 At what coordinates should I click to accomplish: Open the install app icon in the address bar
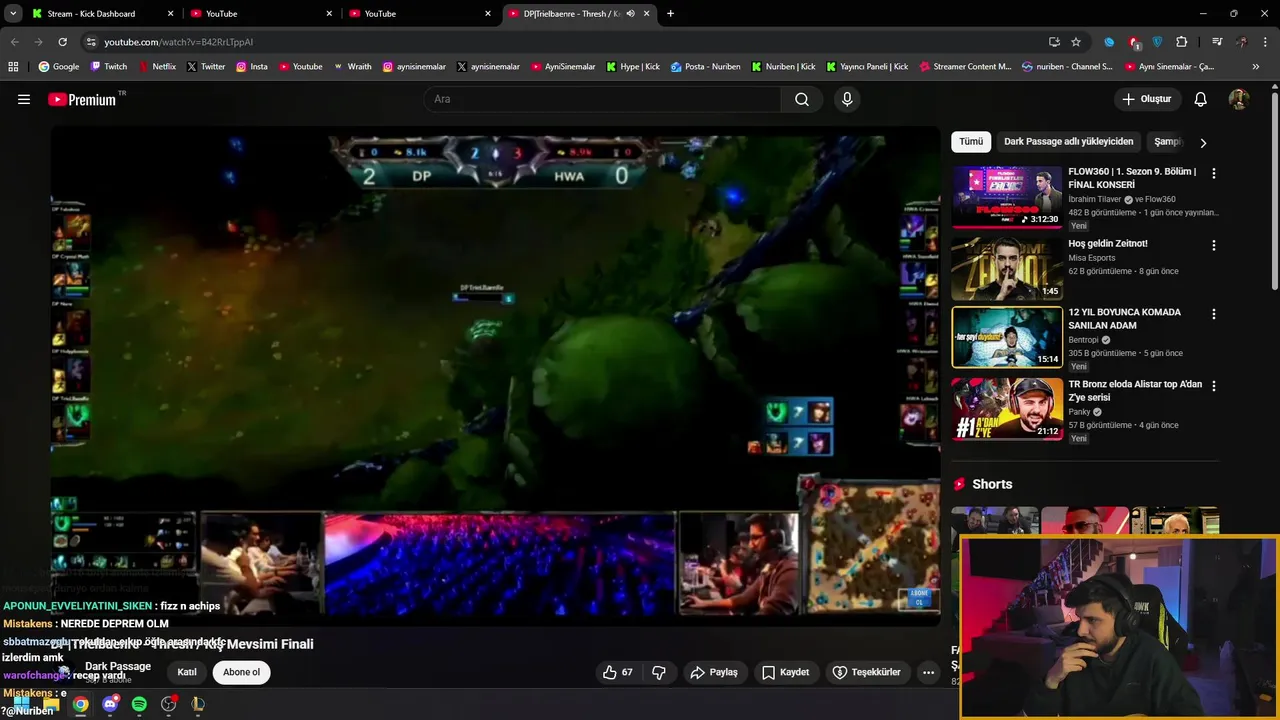point(1054,42)
